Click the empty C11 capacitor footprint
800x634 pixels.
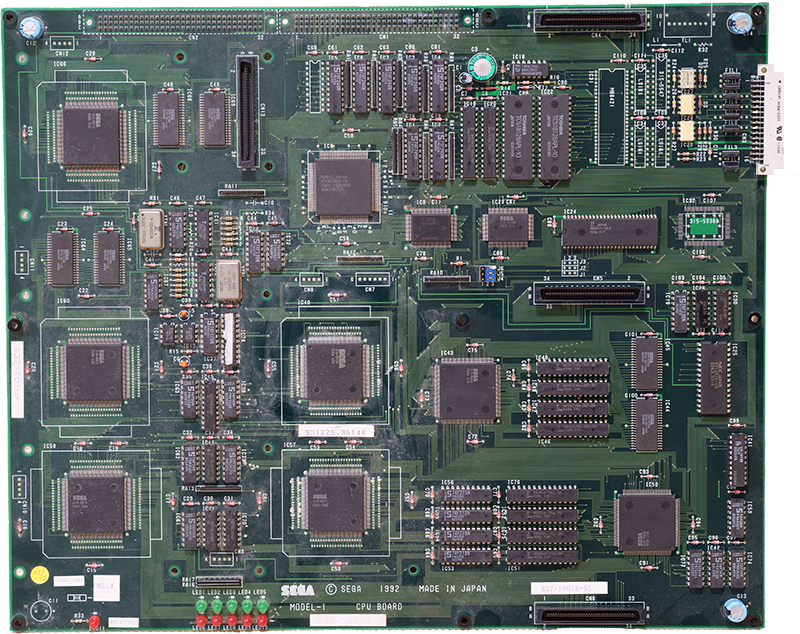point(41,611)
